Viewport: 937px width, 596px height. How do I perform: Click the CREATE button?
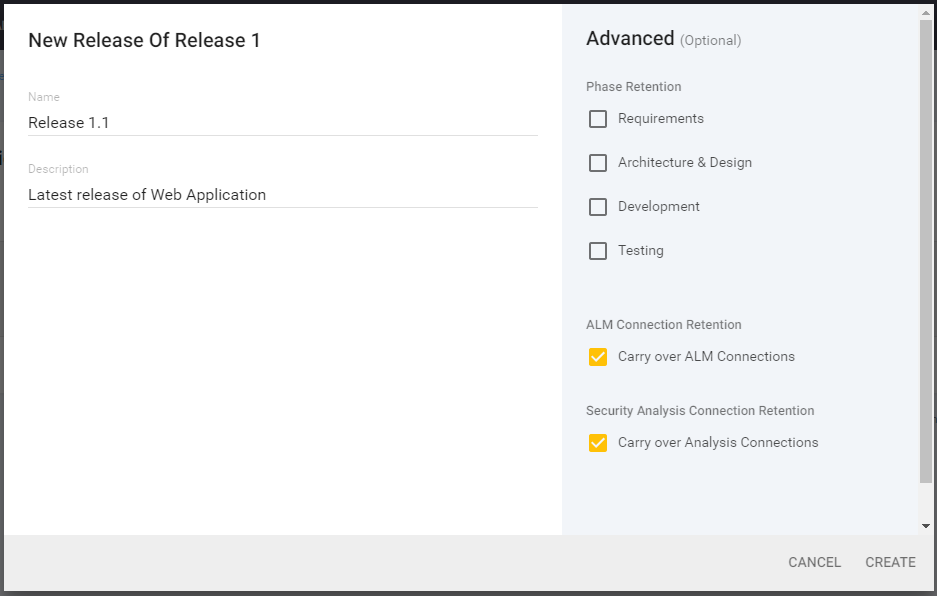click(x=889, y=562)
